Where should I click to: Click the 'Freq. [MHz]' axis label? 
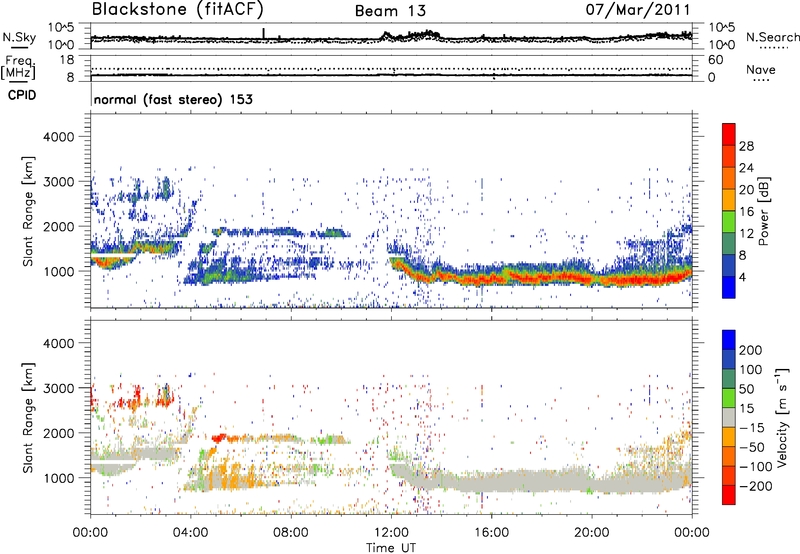[19, 67]
